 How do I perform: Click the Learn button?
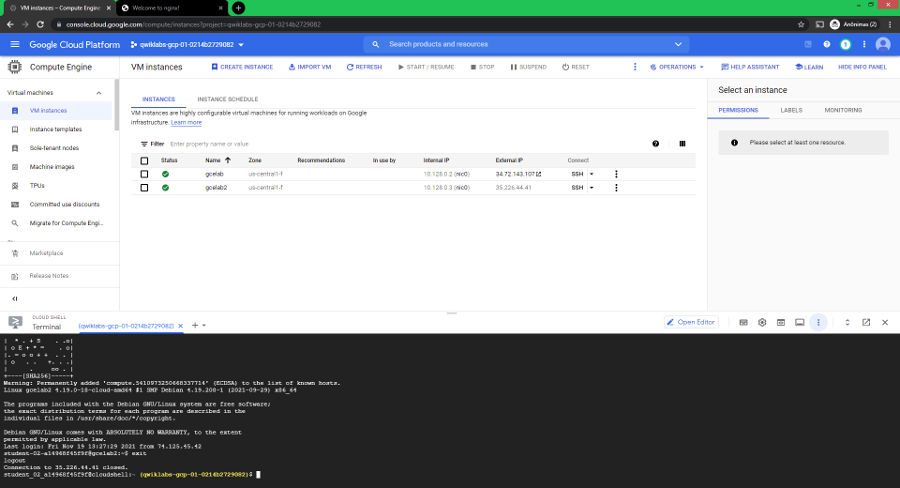[x=809, y=67]
